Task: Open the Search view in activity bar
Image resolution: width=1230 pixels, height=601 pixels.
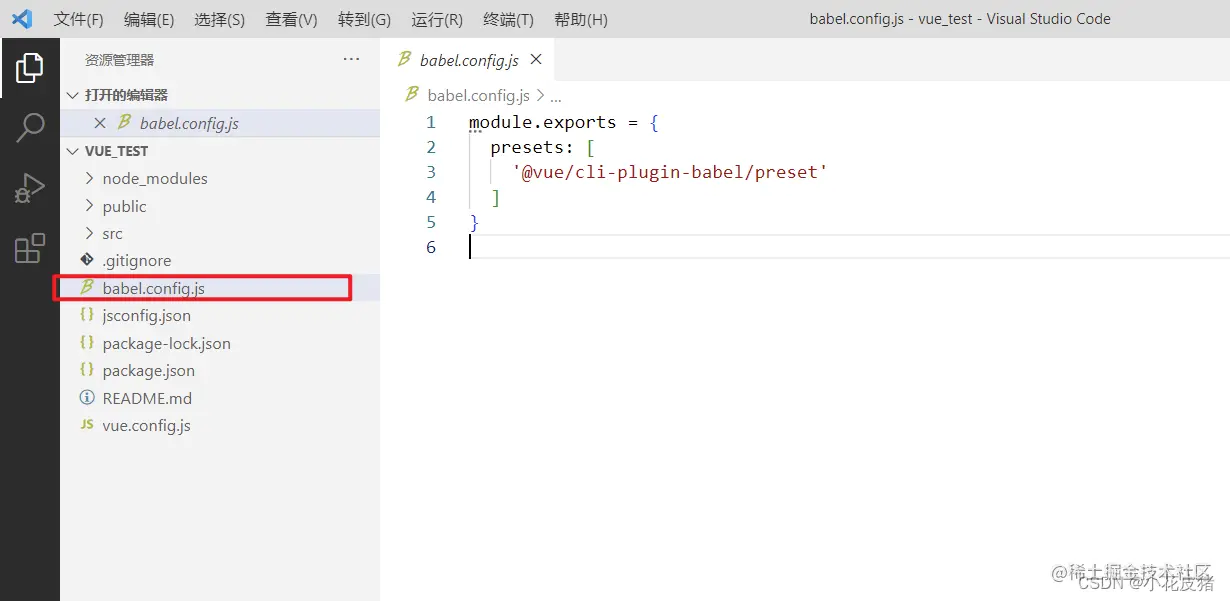Action: pos(30,128)
